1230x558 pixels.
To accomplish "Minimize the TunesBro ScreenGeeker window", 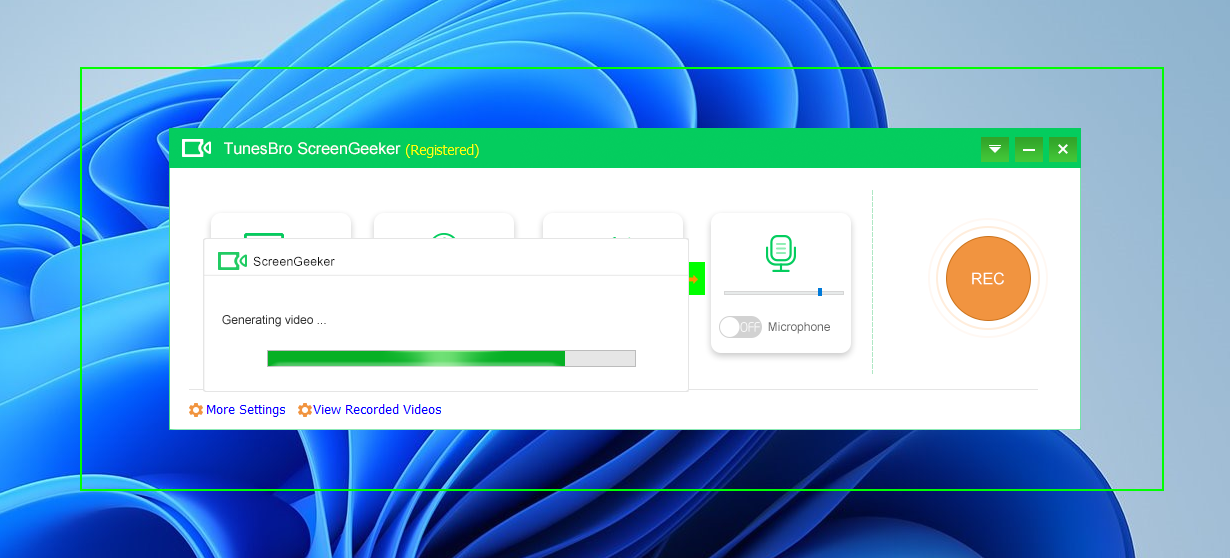I will click(x=1029, y=149).
